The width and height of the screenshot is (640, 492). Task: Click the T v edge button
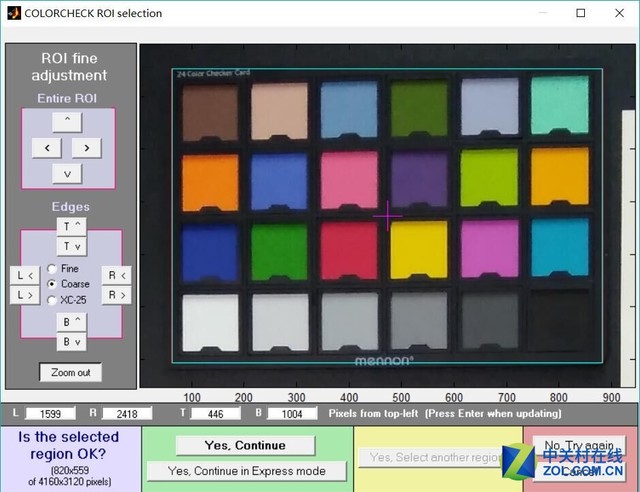point(71,246)
